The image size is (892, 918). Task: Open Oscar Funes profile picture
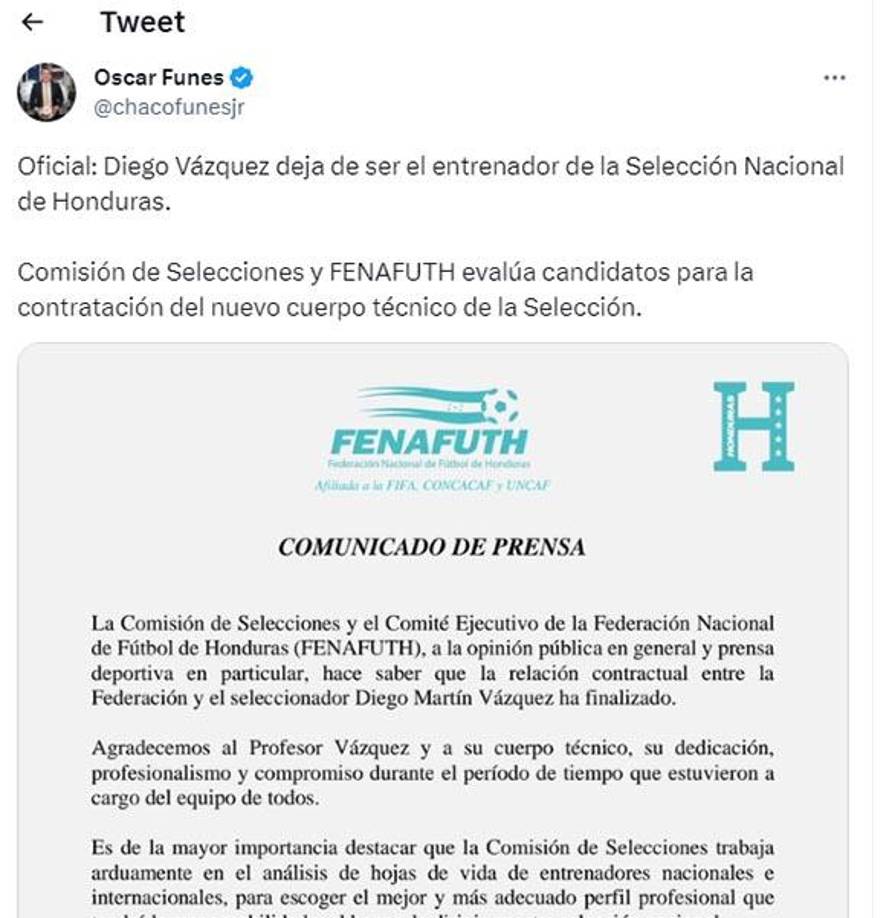[x=47, y=91]
